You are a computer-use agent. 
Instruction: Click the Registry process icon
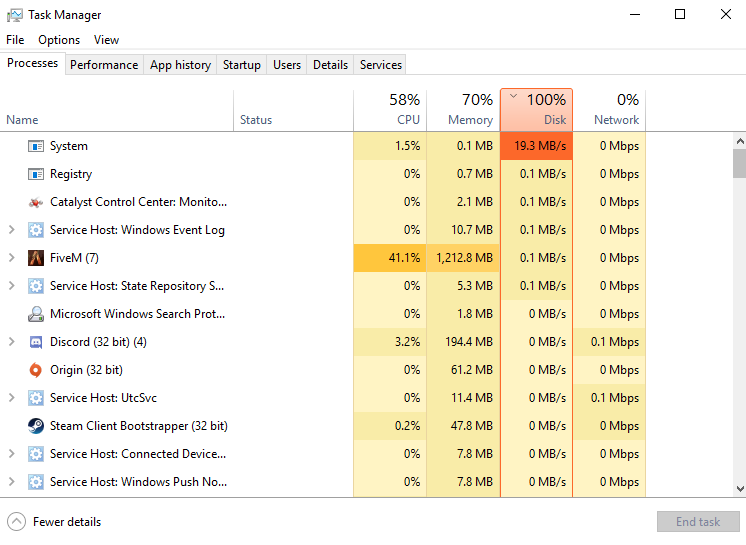coord(36,174)
